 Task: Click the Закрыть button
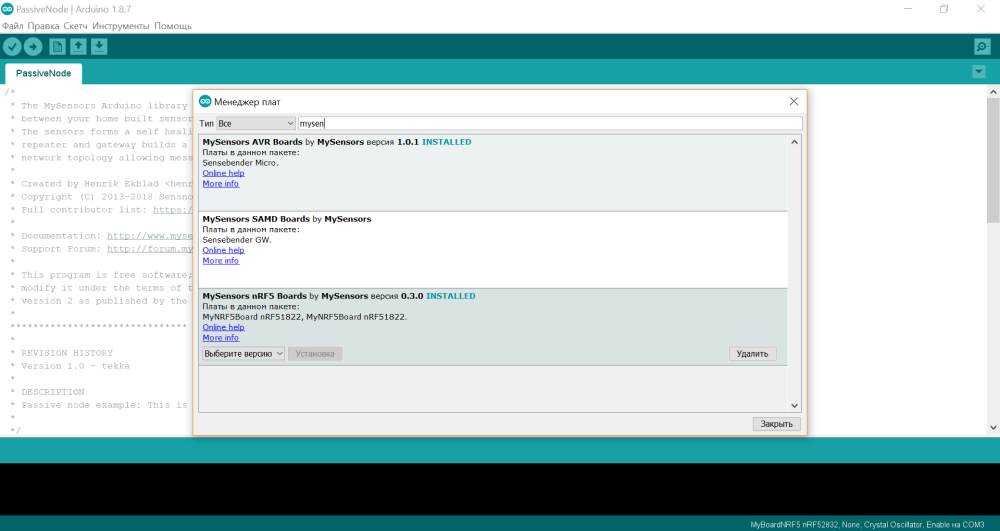coord(776,424)
